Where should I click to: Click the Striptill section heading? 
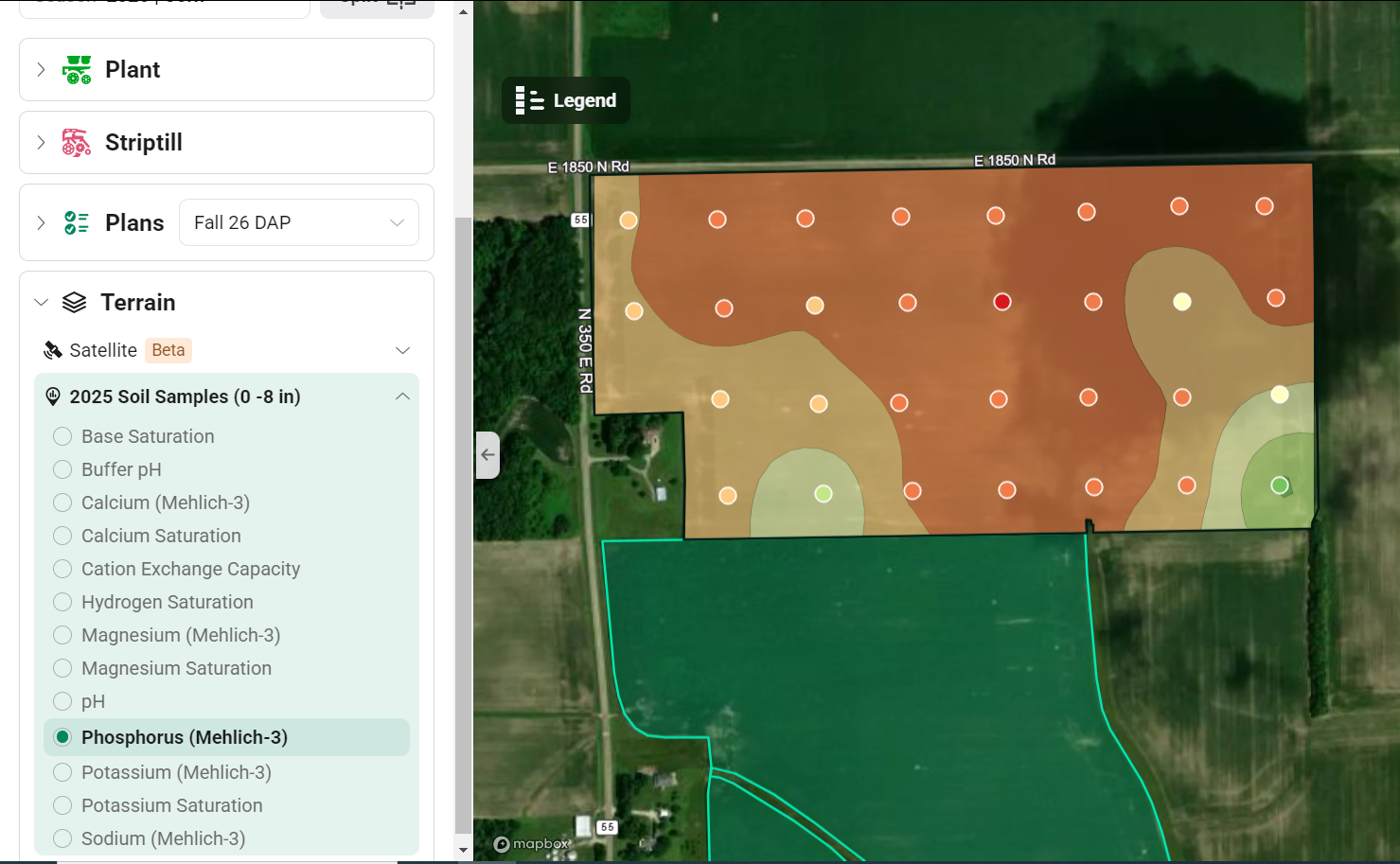point(144,143)
